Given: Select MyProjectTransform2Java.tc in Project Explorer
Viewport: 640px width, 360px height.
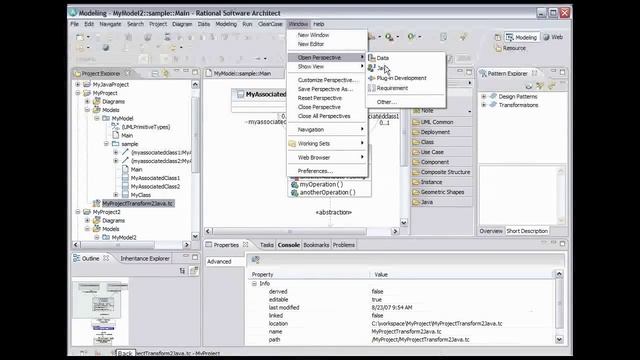Looking at the screenshot, I should tap(138, 203).
